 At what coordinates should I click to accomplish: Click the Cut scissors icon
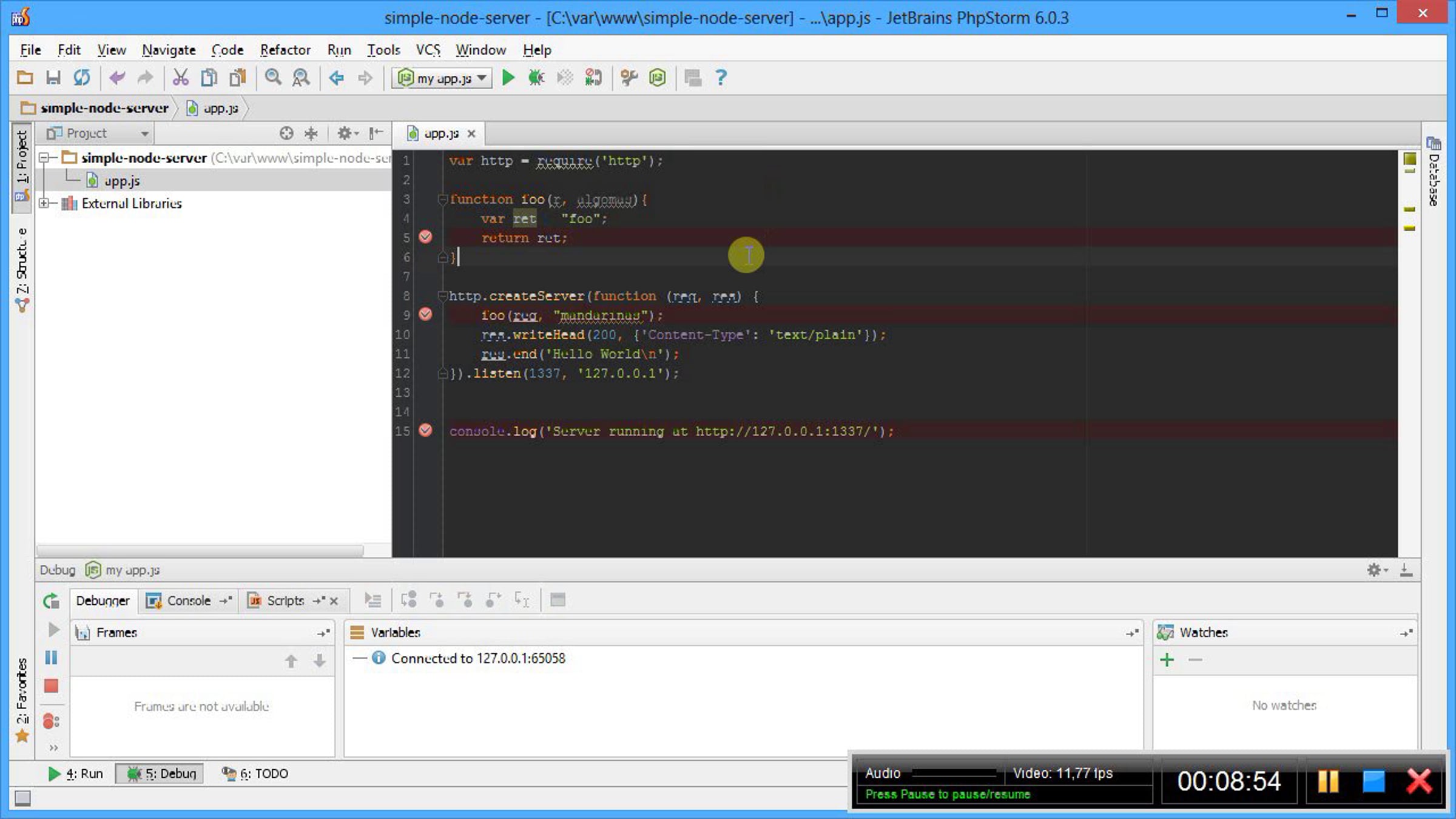180,78
